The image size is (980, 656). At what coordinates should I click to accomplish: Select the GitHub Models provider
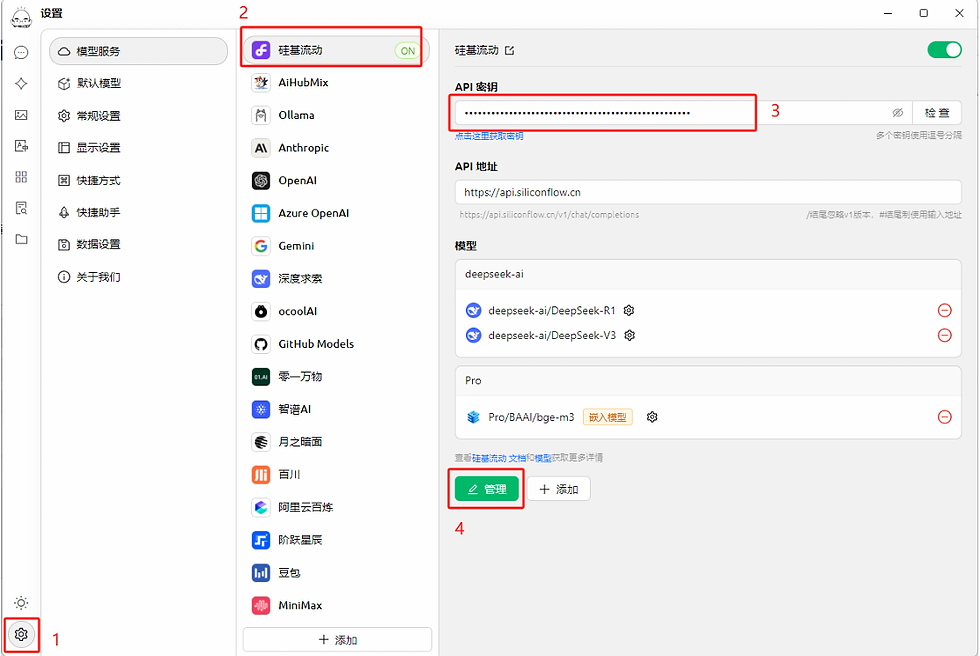(337, 344)
